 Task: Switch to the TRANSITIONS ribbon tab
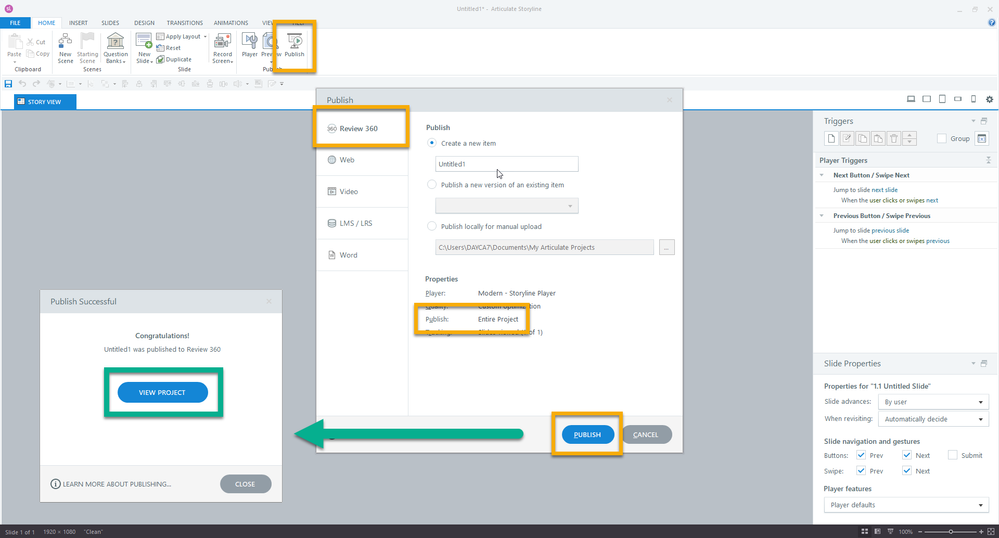click(x=185, y=22)
